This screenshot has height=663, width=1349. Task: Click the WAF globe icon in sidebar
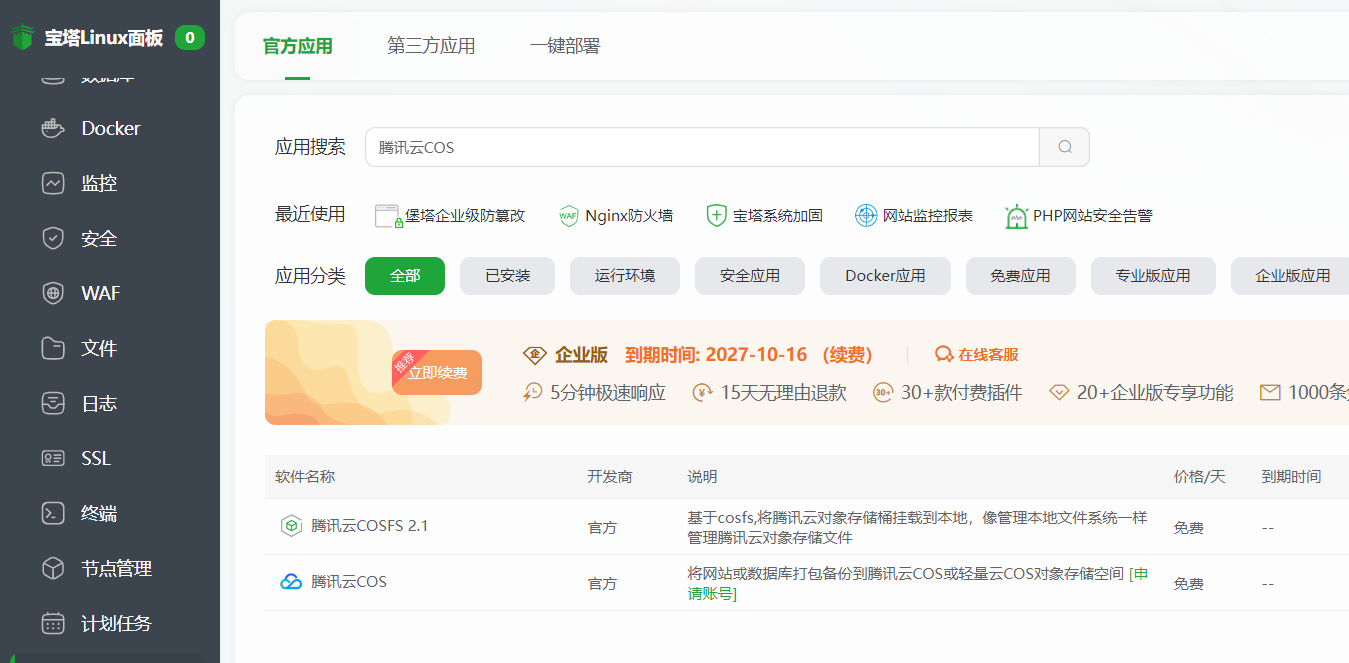[x=53, y=293]
